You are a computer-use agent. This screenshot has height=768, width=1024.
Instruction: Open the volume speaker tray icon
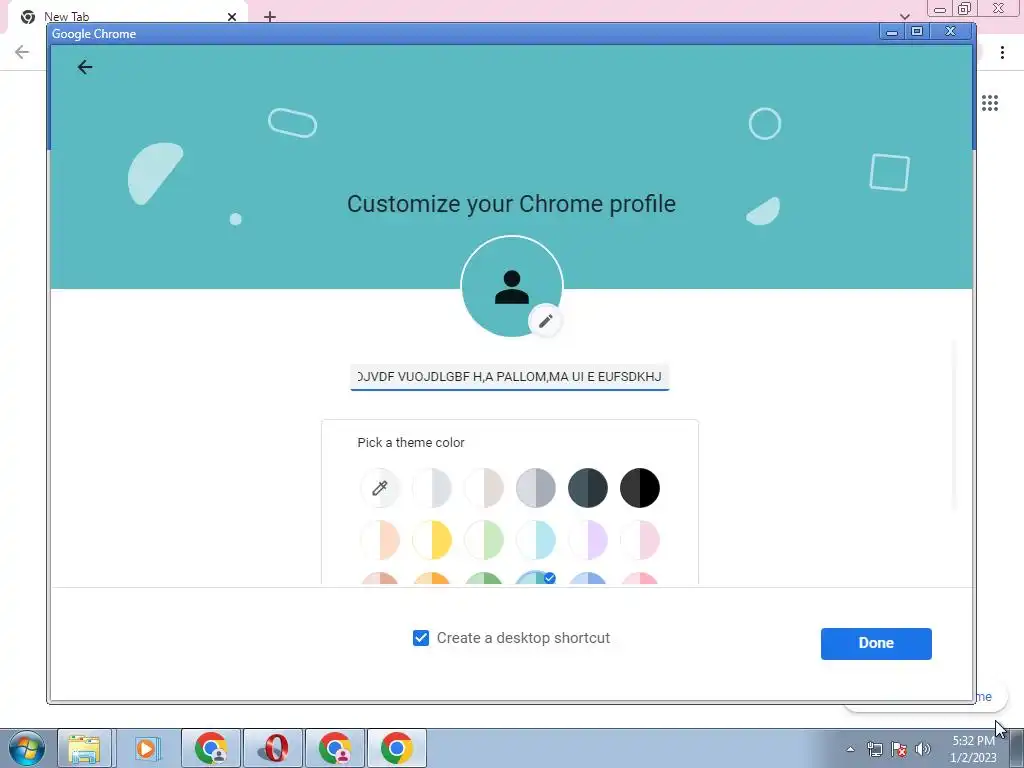tap(923, 749)
